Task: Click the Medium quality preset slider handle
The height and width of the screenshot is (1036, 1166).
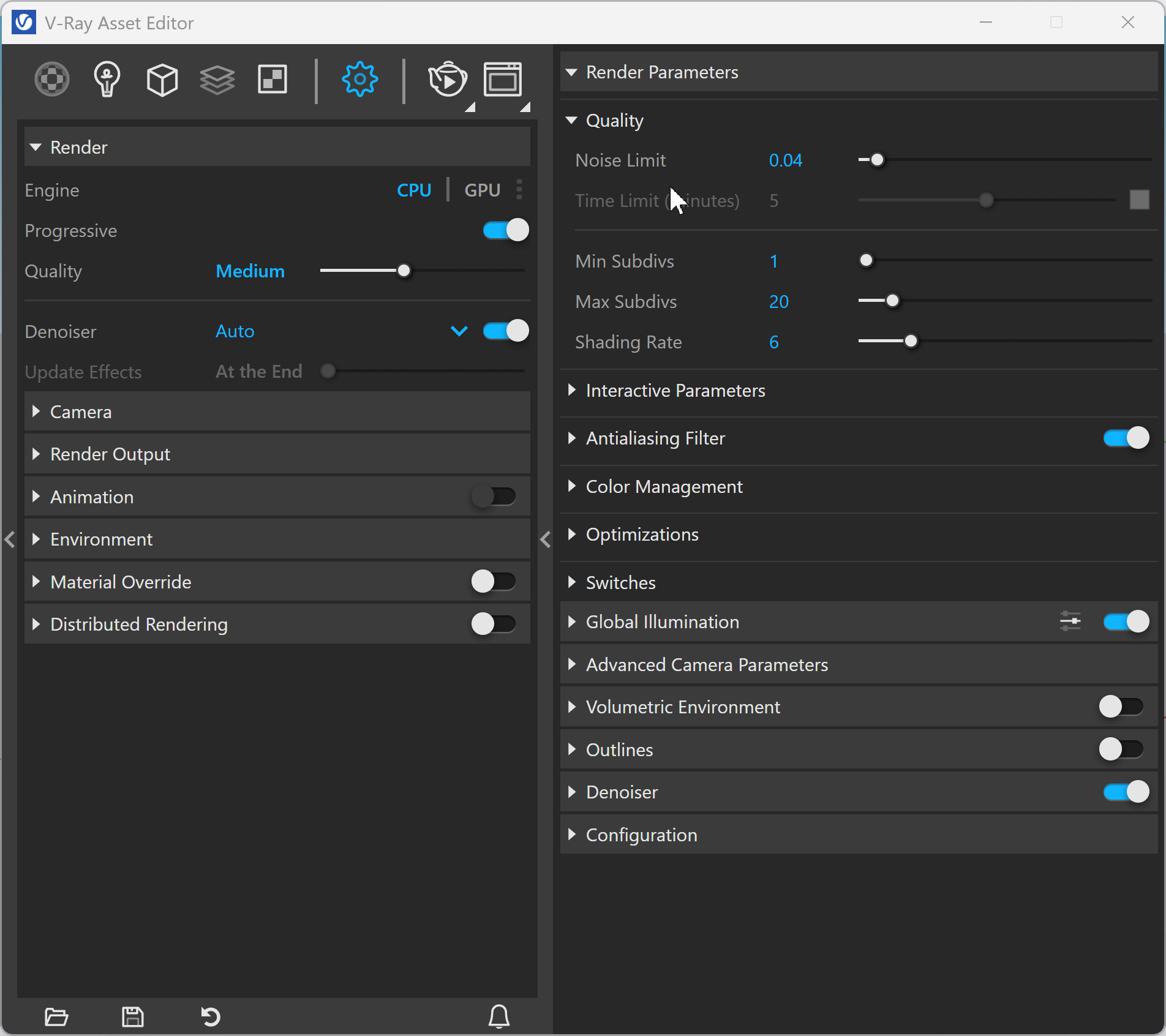Action: 404,271
